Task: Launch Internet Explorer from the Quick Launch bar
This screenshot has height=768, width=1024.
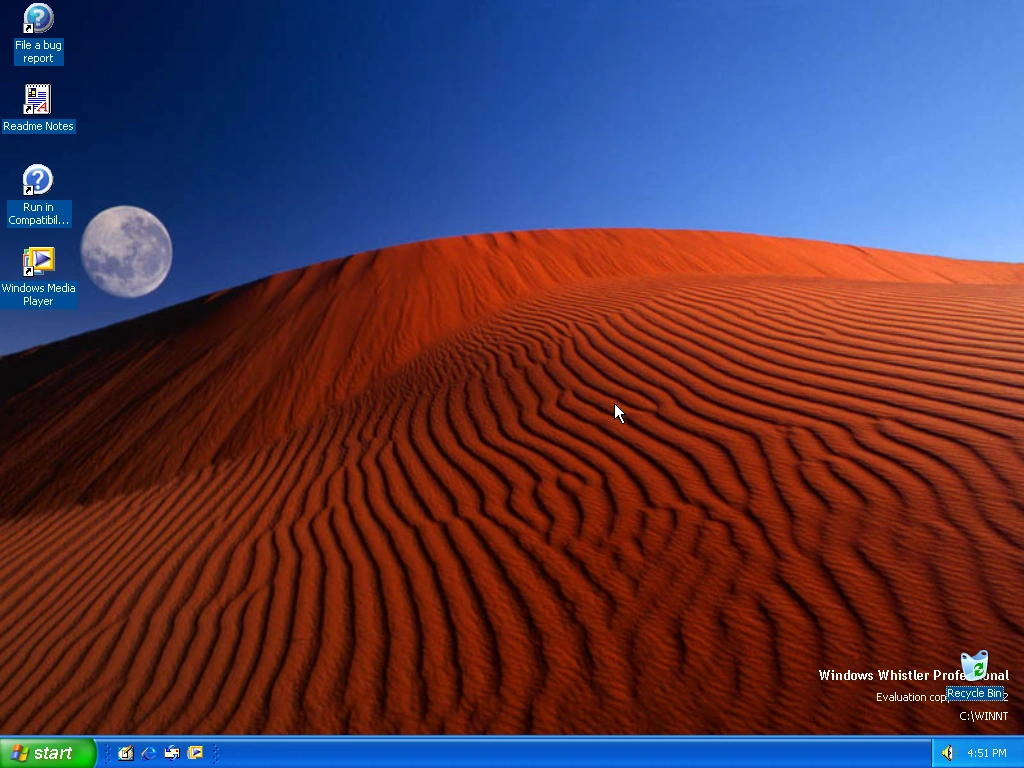Action: point(149,753)
